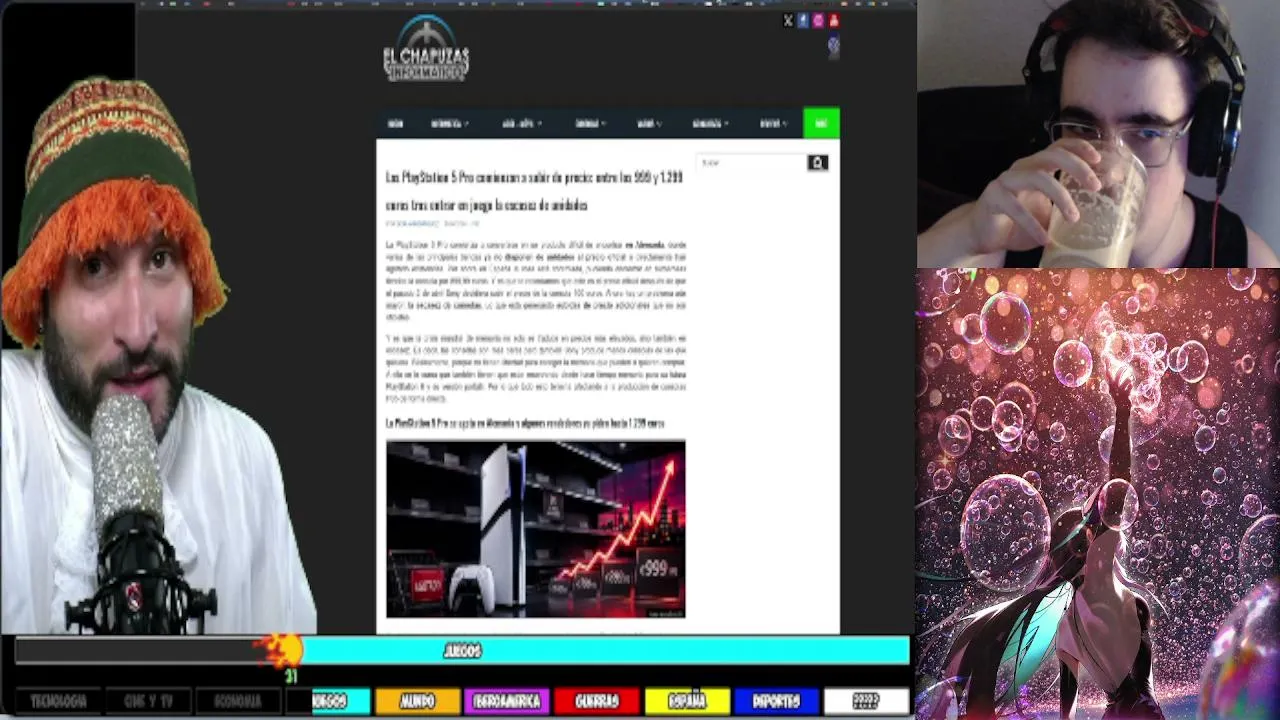Focus the site search input field

click(x=752, y=163)
